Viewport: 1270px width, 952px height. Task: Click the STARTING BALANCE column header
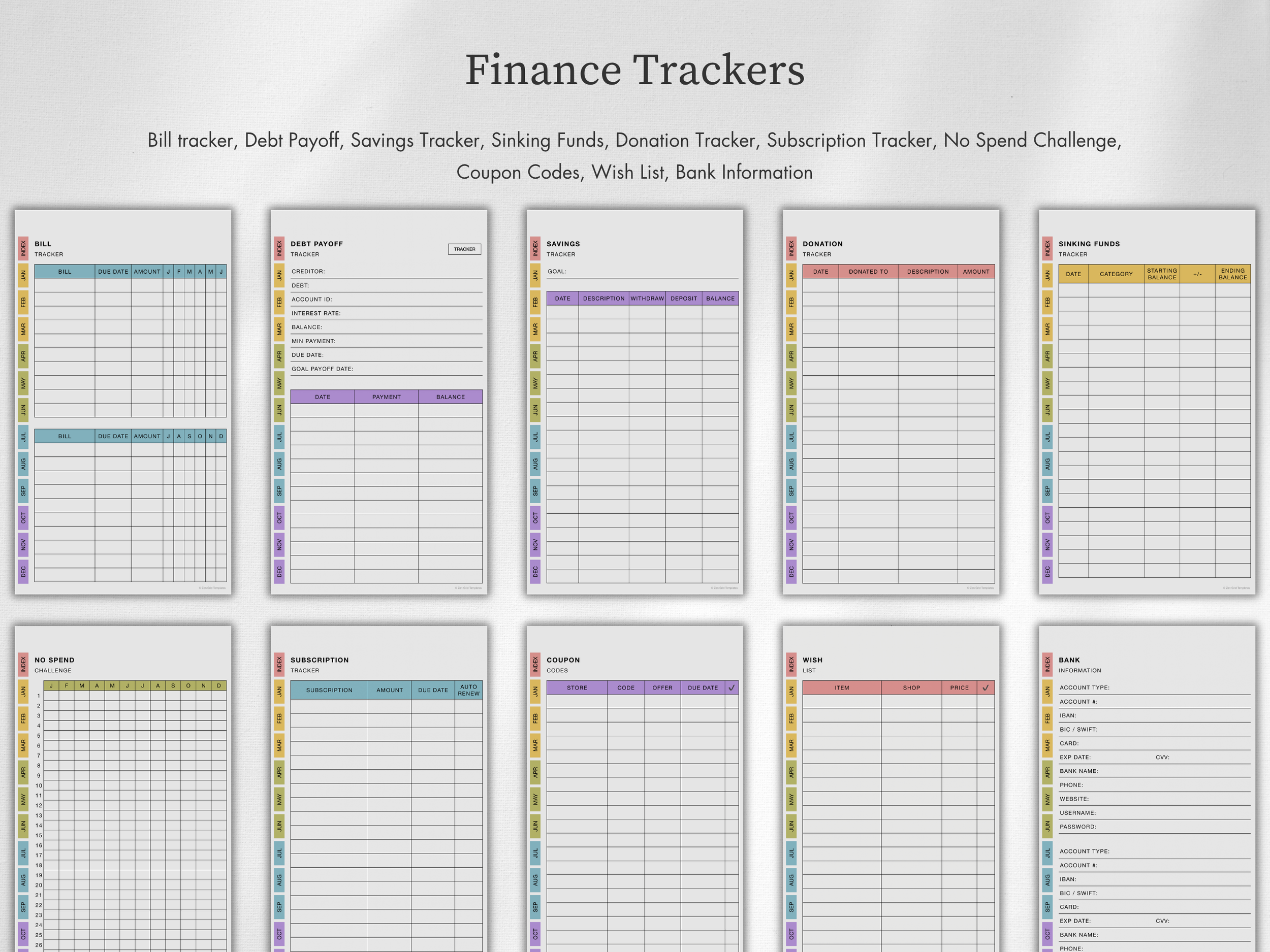[1162, 274]
